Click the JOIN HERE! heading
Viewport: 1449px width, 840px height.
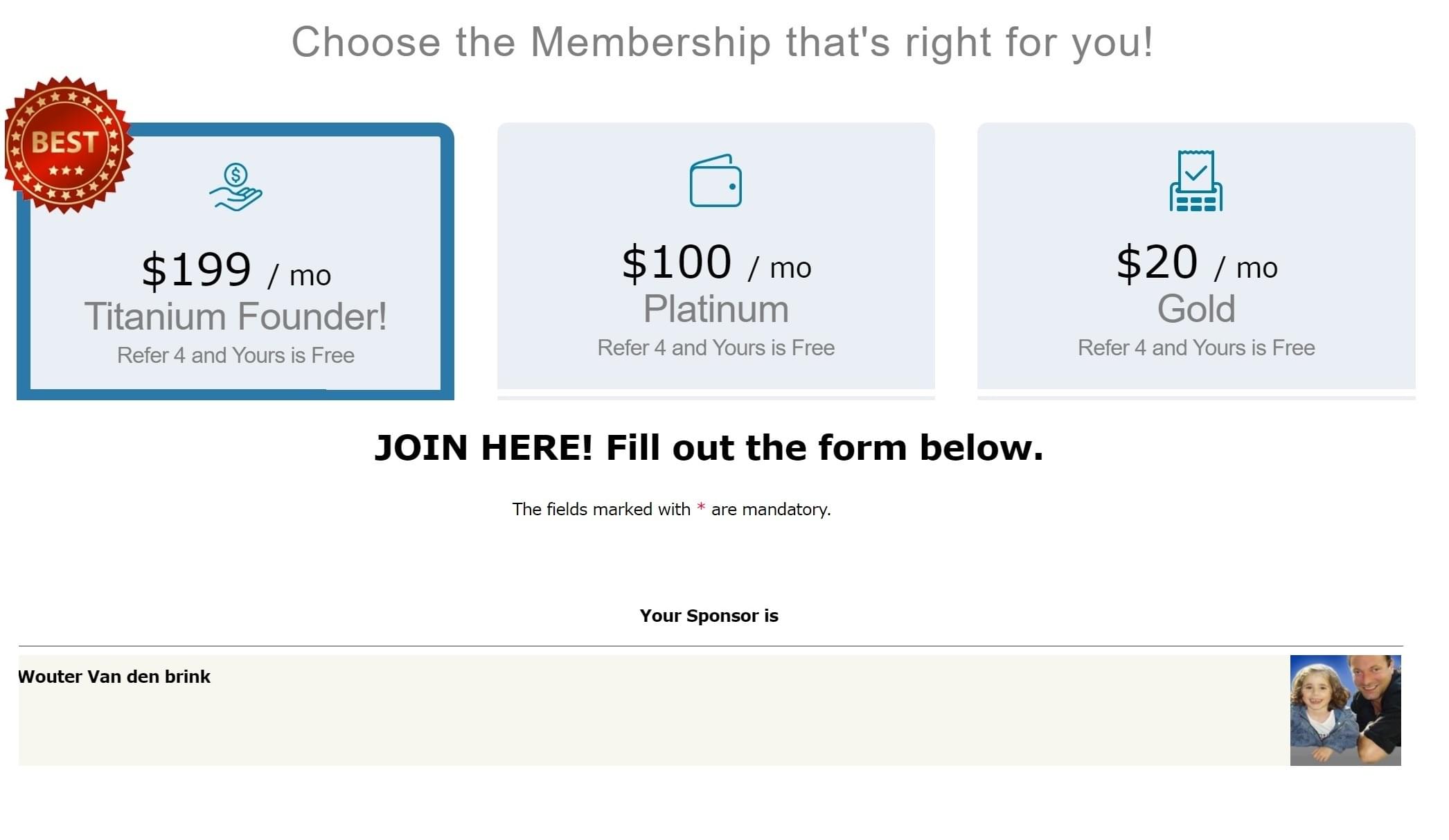point(709,447)
